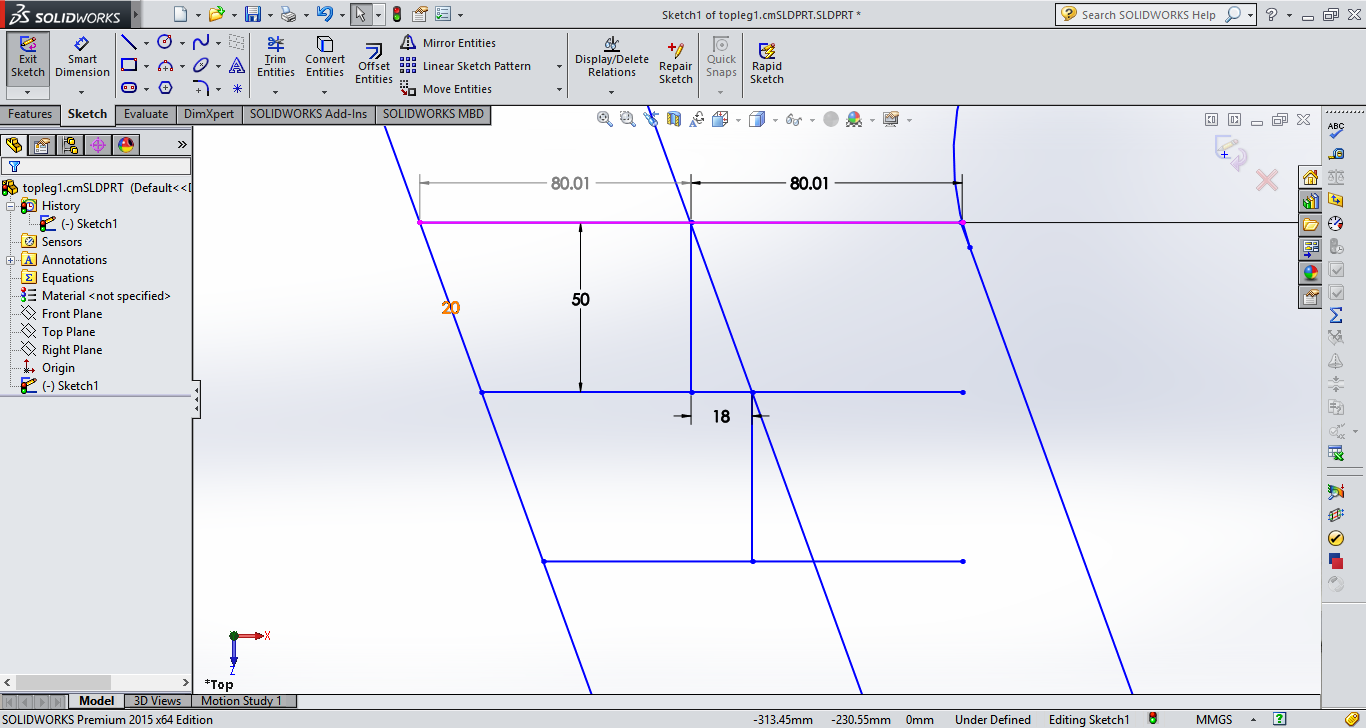Image resolution: width=1366 pixels, height=728 pixels.
Task: Open the Smart Dimension dropdown arrow
Action: click(82, 92)
